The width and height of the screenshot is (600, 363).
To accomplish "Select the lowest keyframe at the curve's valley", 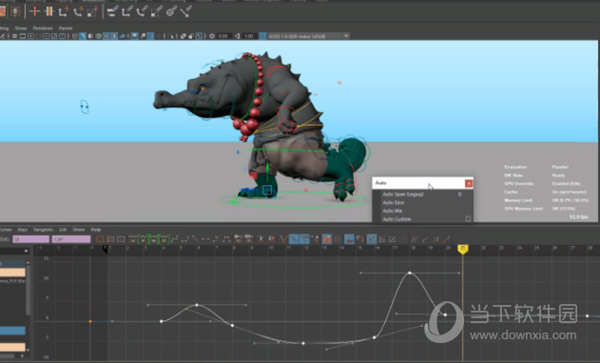I will (303, 343).
